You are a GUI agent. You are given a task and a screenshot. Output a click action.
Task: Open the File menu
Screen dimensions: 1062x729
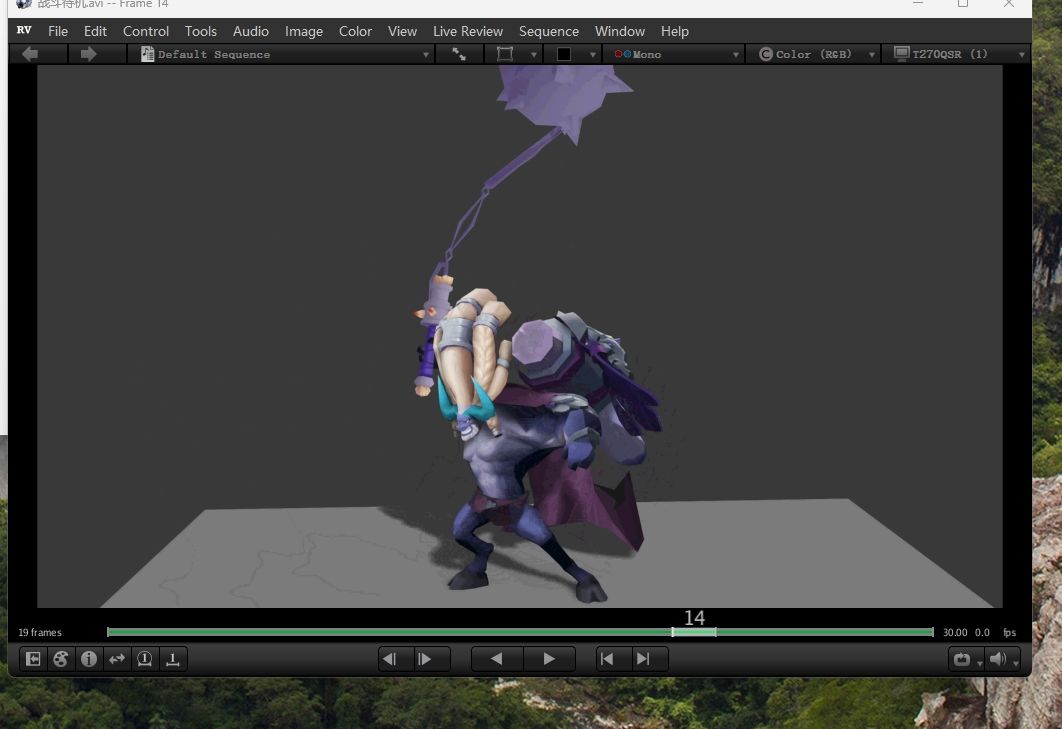coord(58,31)
